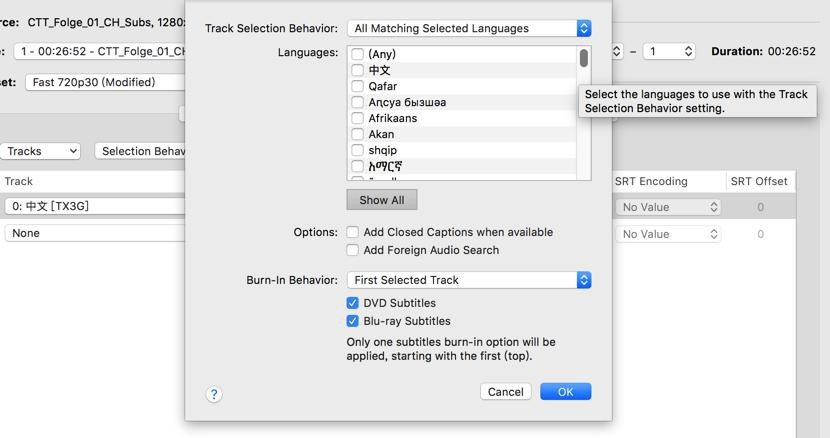
Task: Click the chapter end range stepper
Action: 688,51
